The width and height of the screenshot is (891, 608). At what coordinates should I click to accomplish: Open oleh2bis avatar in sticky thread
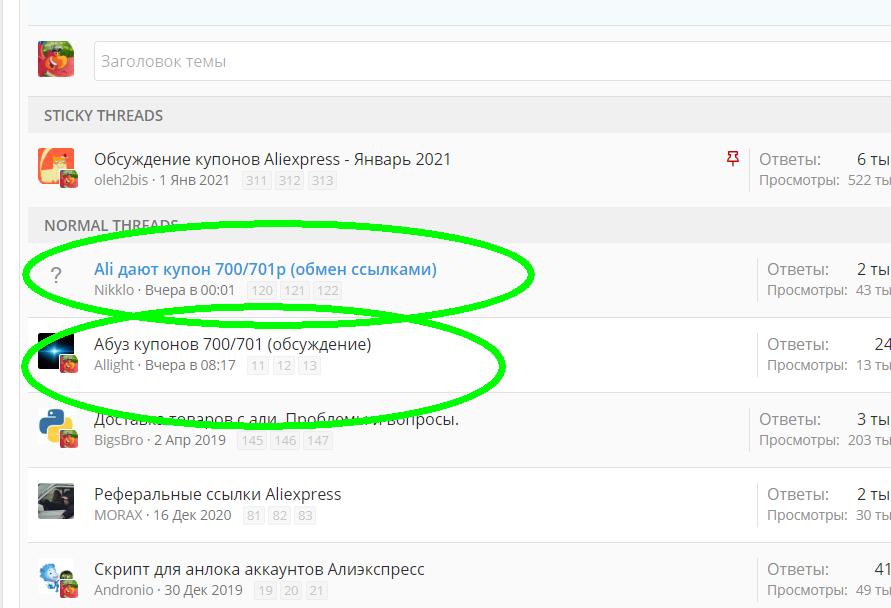point(56,166)
